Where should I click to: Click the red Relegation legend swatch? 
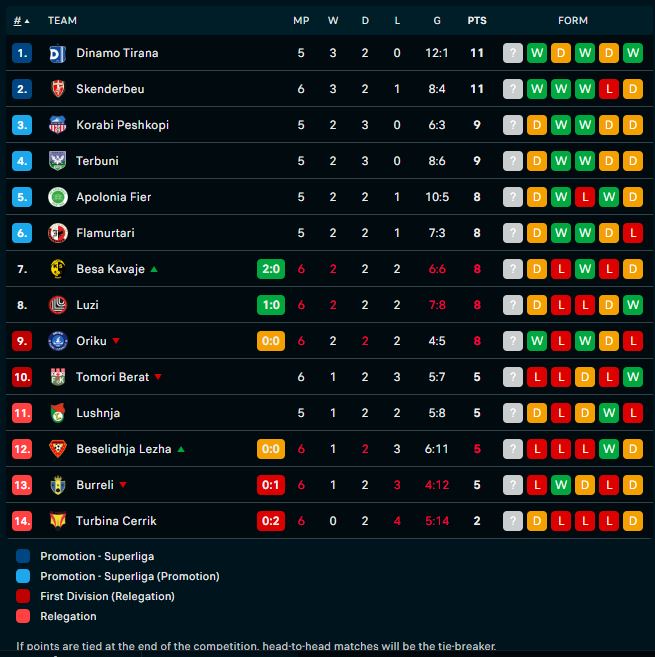pos(24,616)
